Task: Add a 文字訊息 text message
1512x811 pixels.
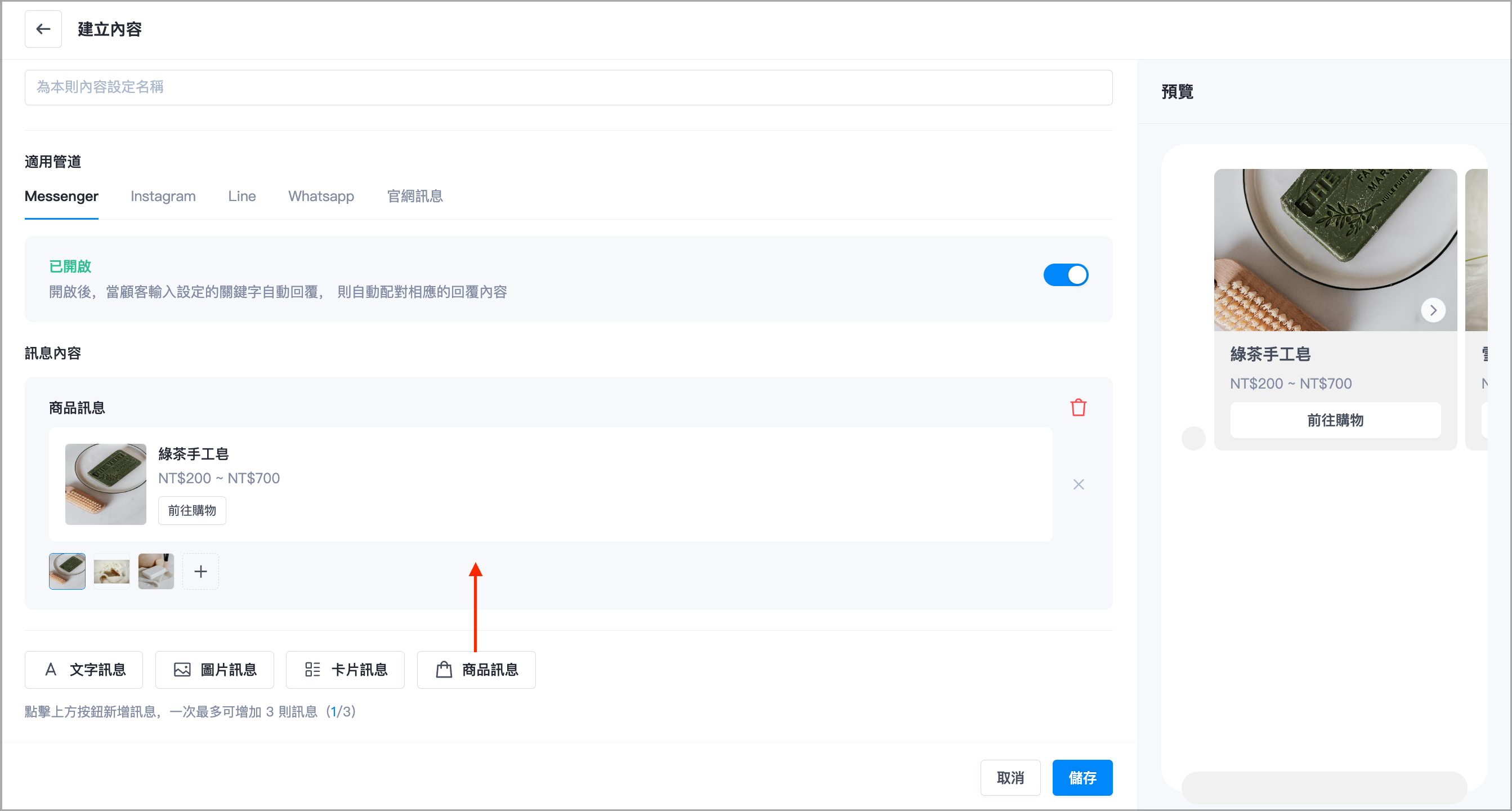Action: 84,670
